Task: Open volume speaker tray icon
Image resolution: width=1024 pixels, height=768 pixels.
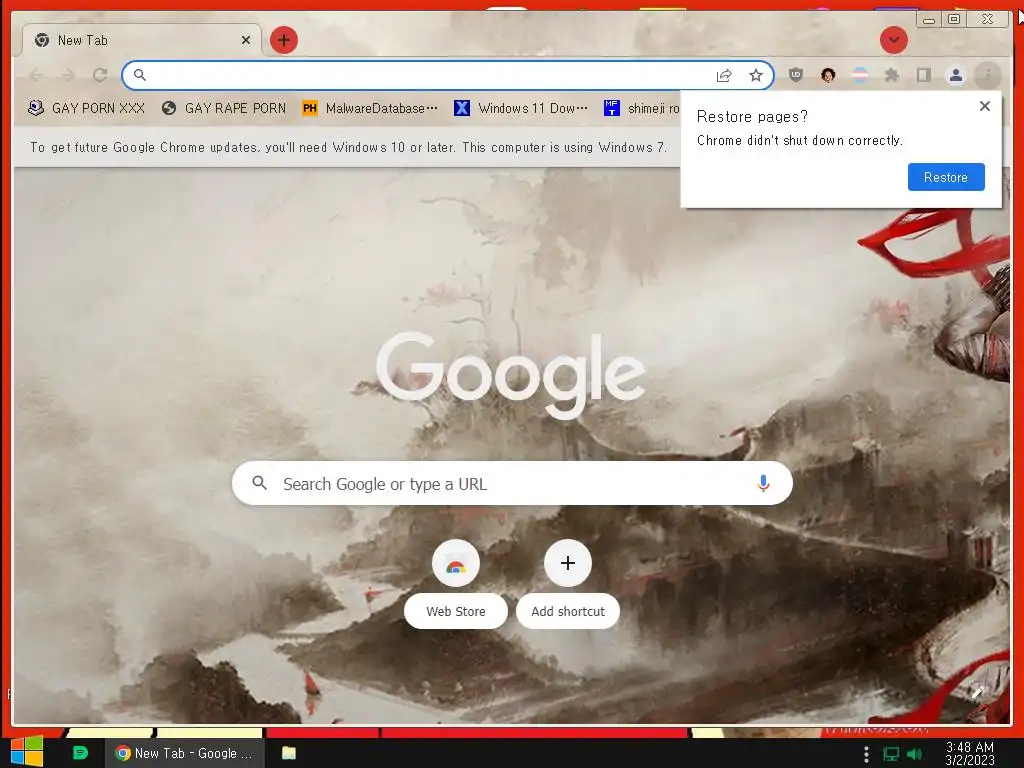Action: click(915, 754)
